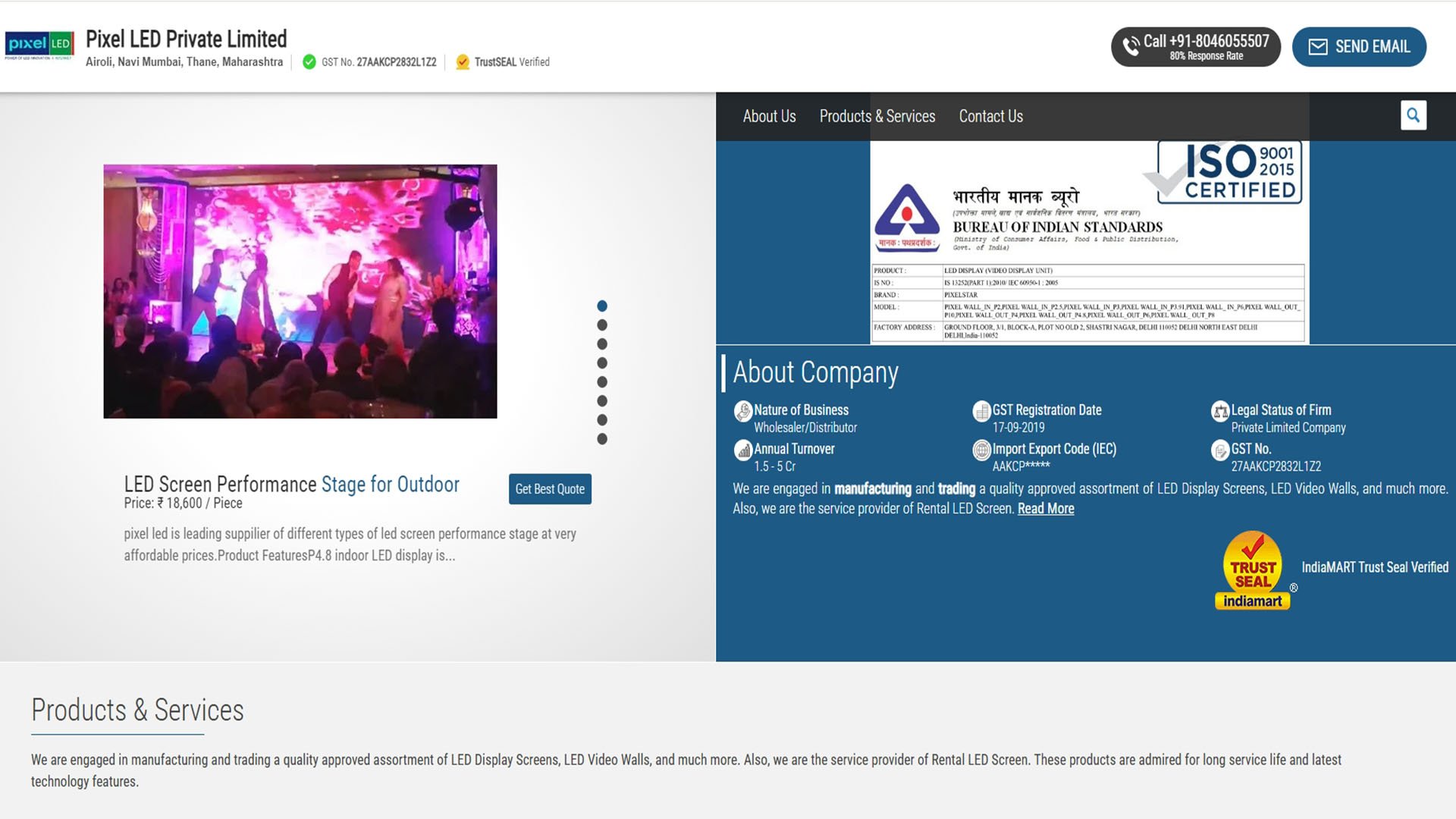1456x819 pixels.
Task: Select the first carousel dot
Action: 602,306
